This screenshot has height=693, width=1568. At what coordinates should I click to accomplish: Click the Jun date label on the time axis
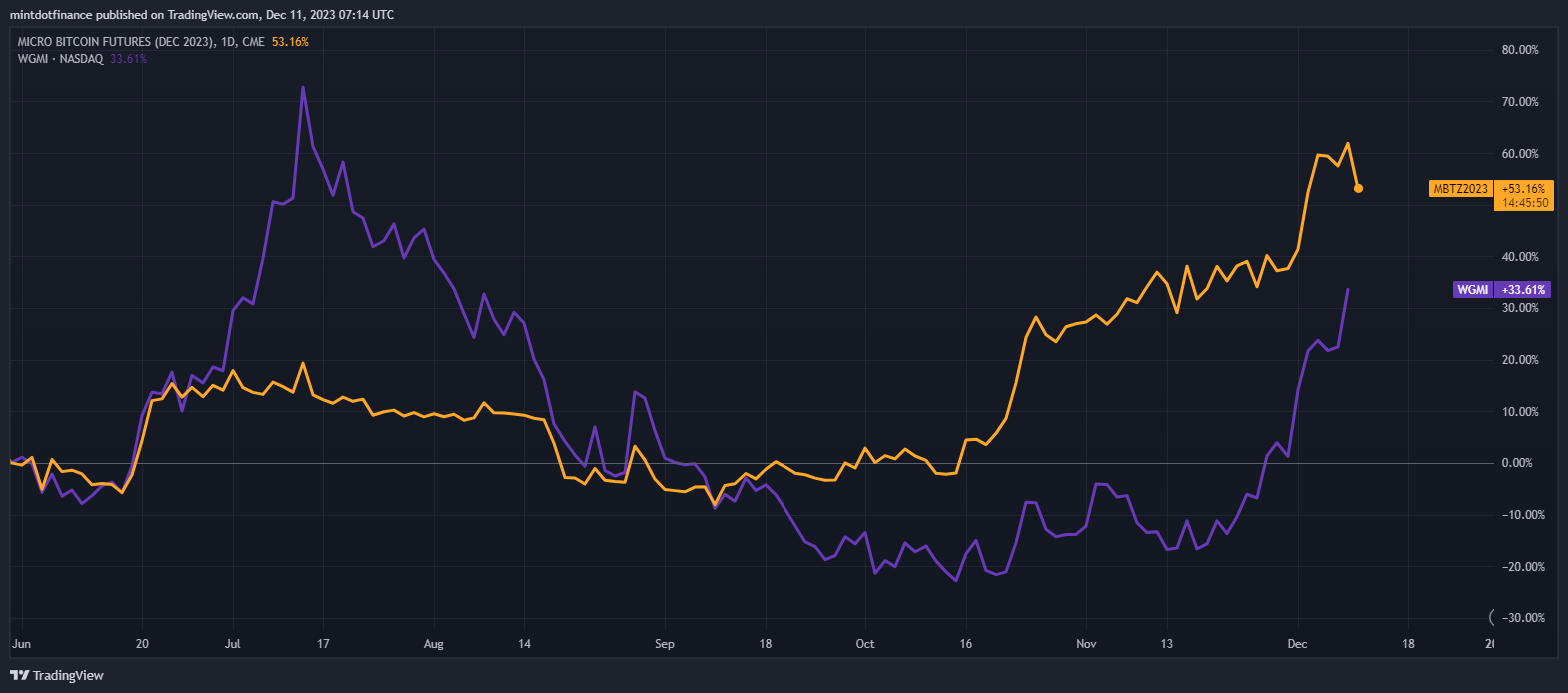tap(21, 644)
